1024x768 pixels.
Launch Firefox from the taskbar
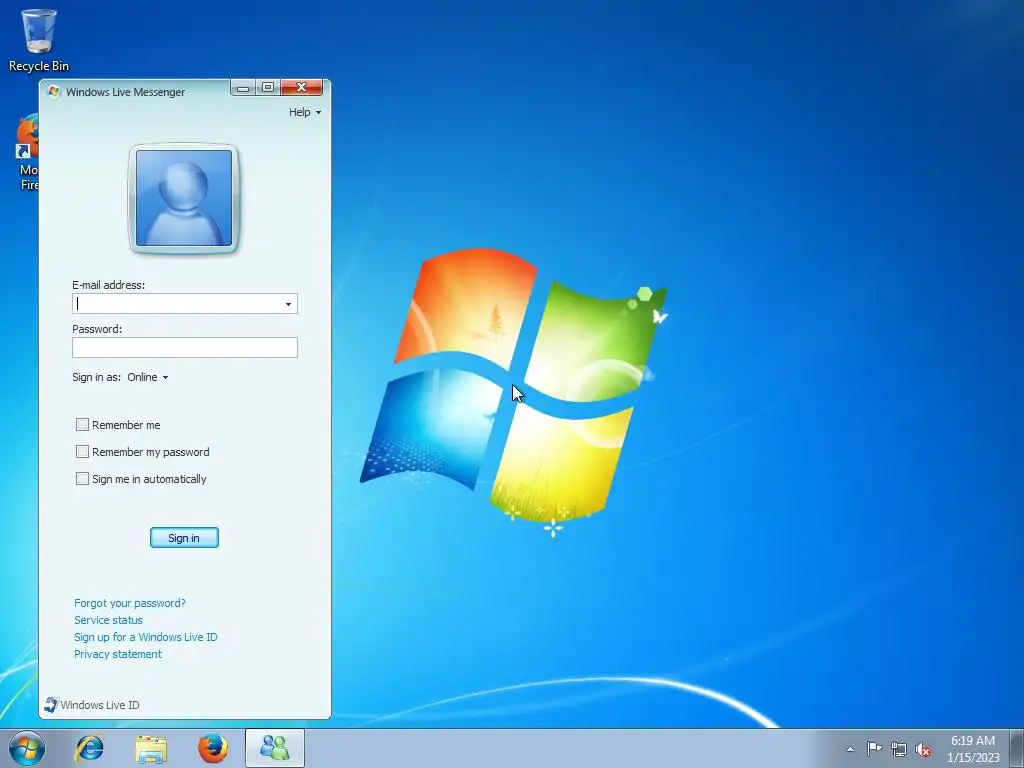click(x=213, y=748)
